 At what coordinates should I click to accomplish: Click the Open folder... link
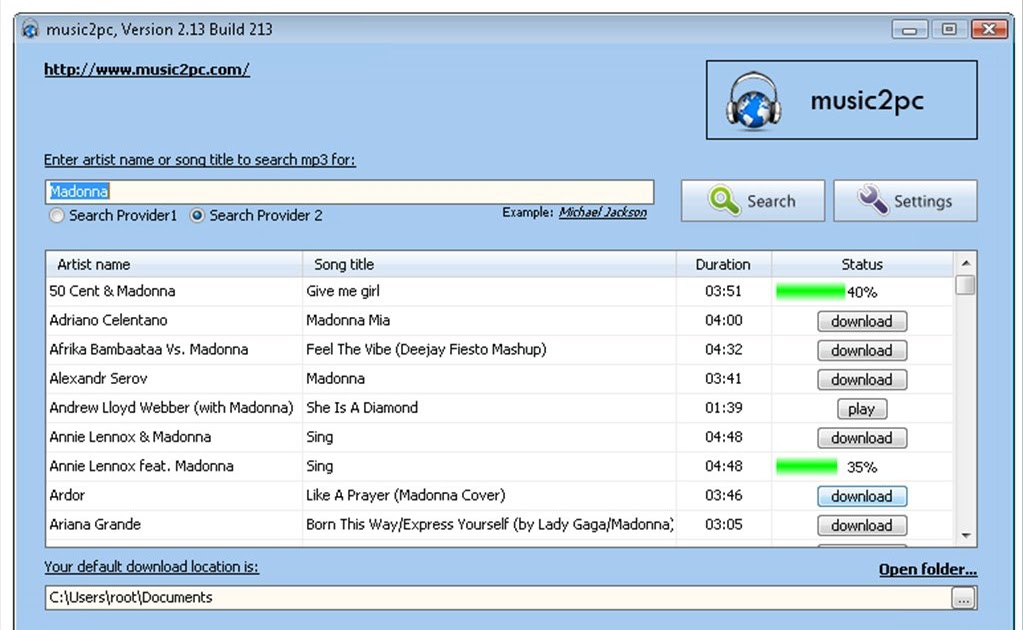(x=928, y=569)
